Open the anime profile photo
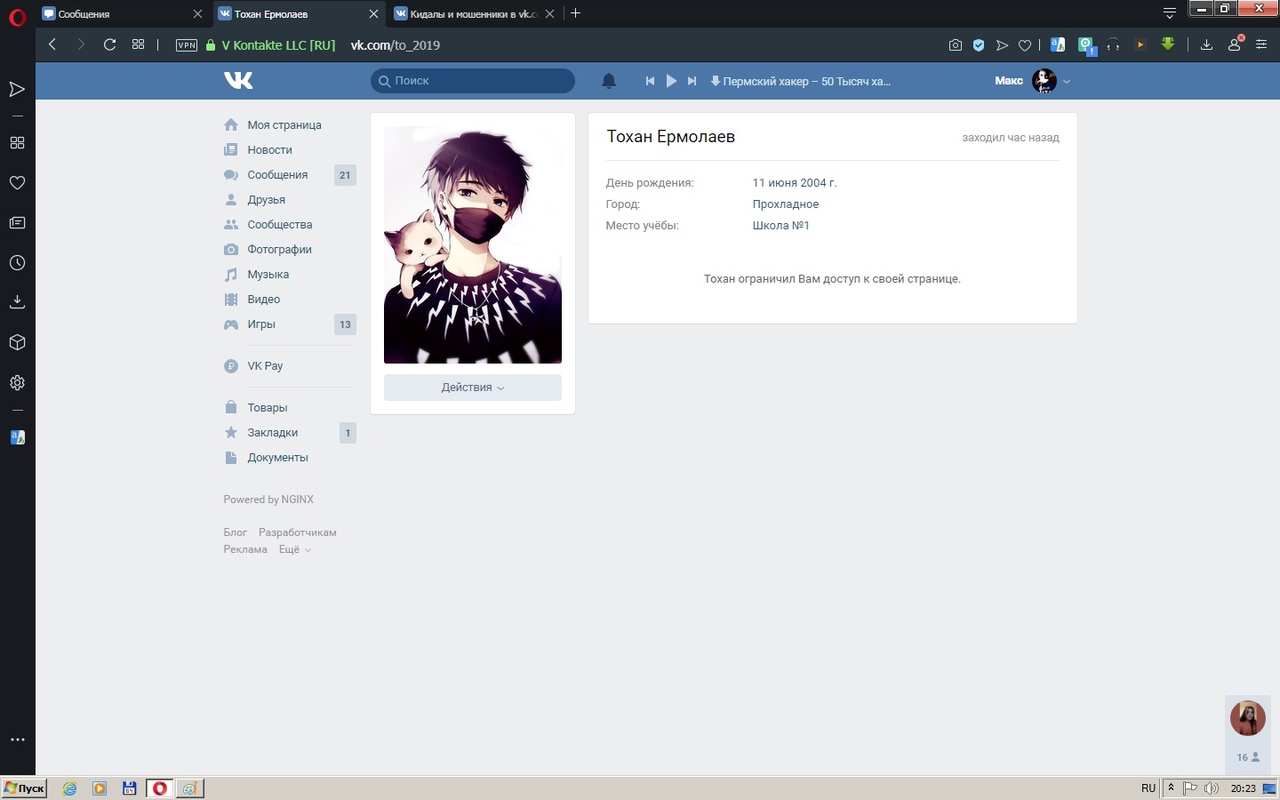This screenshot has width=1280, height=800. point(472,245)
